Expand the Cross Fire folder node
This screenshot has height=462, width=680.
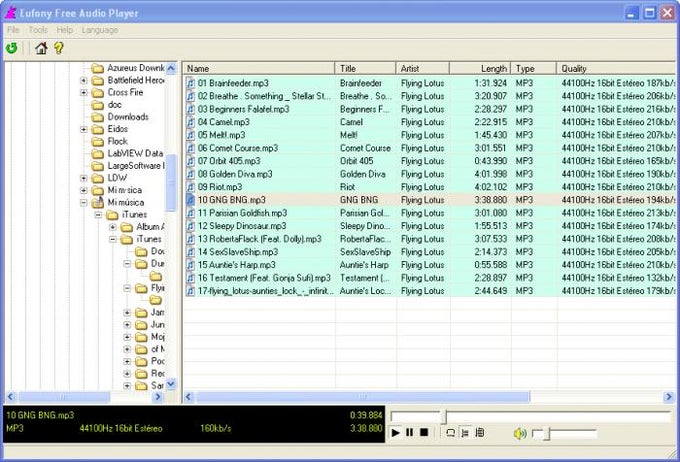pyautogui.click(x=84, y=93)
